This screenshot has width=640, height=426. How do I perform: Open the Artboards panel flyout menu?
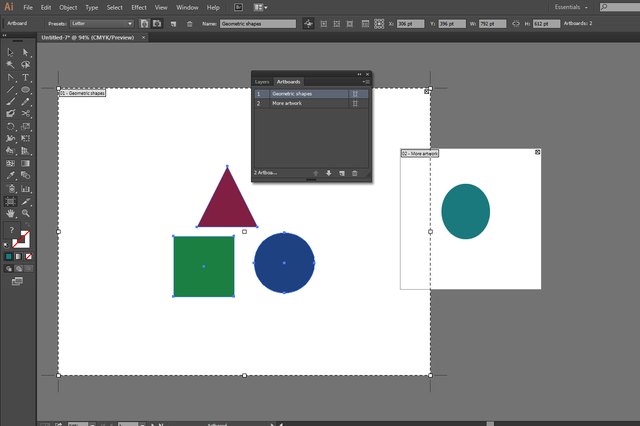[x=366, y=82]
